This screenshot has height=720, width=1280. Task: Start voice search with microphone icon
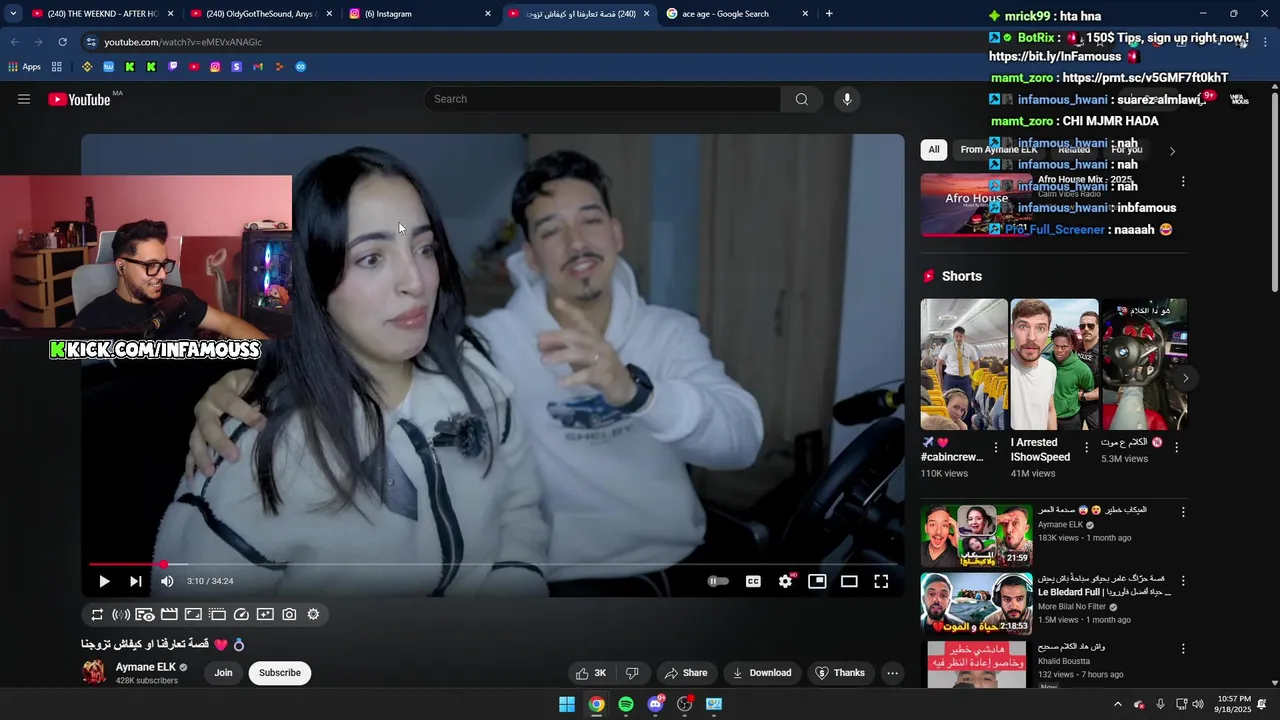click(847, 99)
